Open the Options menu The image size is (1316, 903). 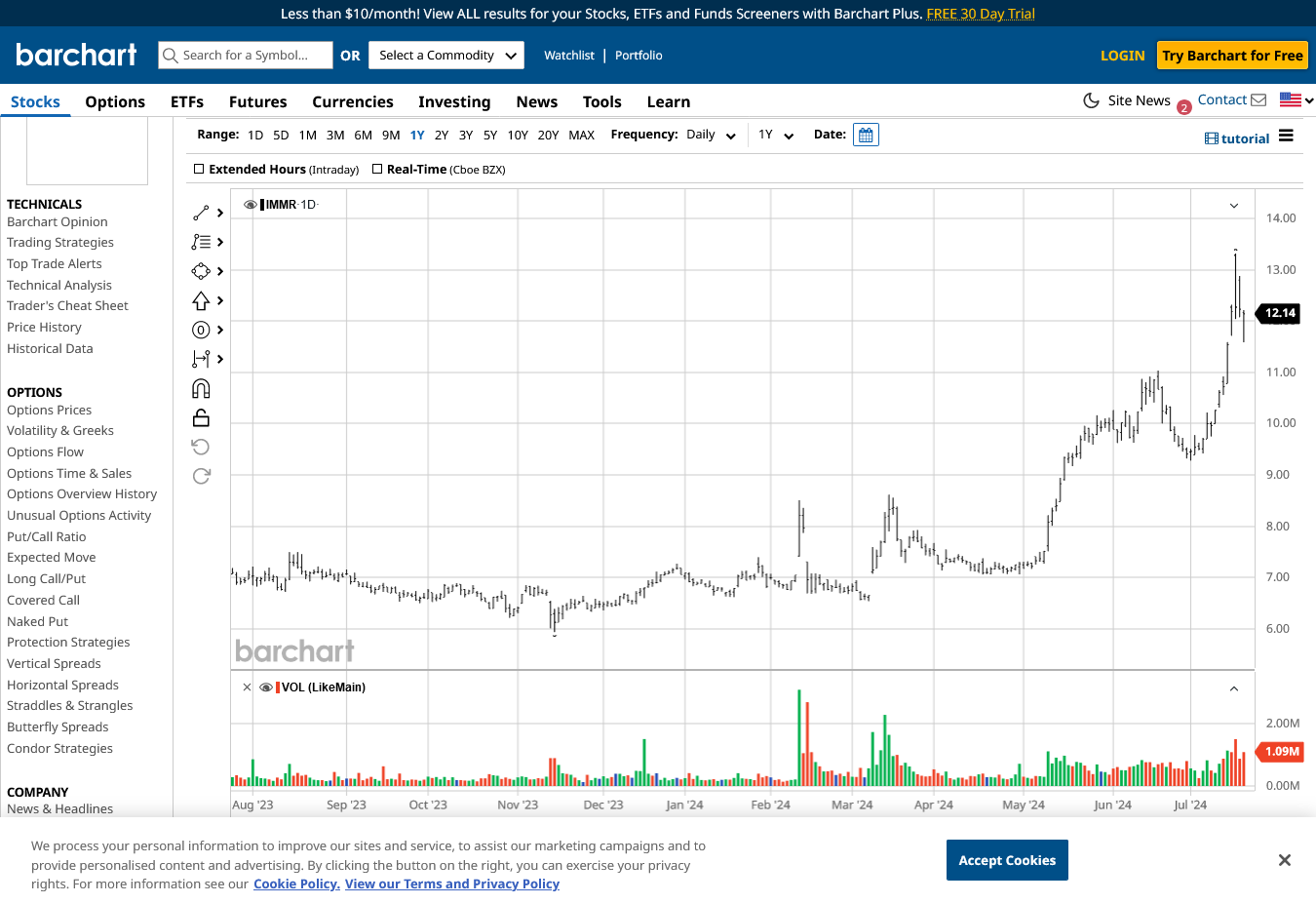115,101
